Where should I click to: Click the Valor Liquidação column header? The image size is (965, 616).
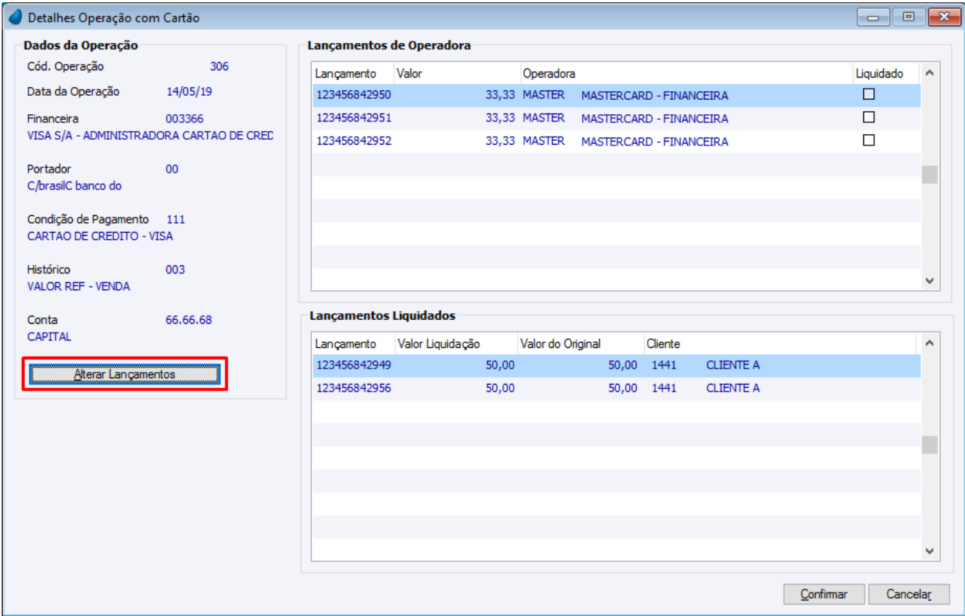tap(456, 343)
